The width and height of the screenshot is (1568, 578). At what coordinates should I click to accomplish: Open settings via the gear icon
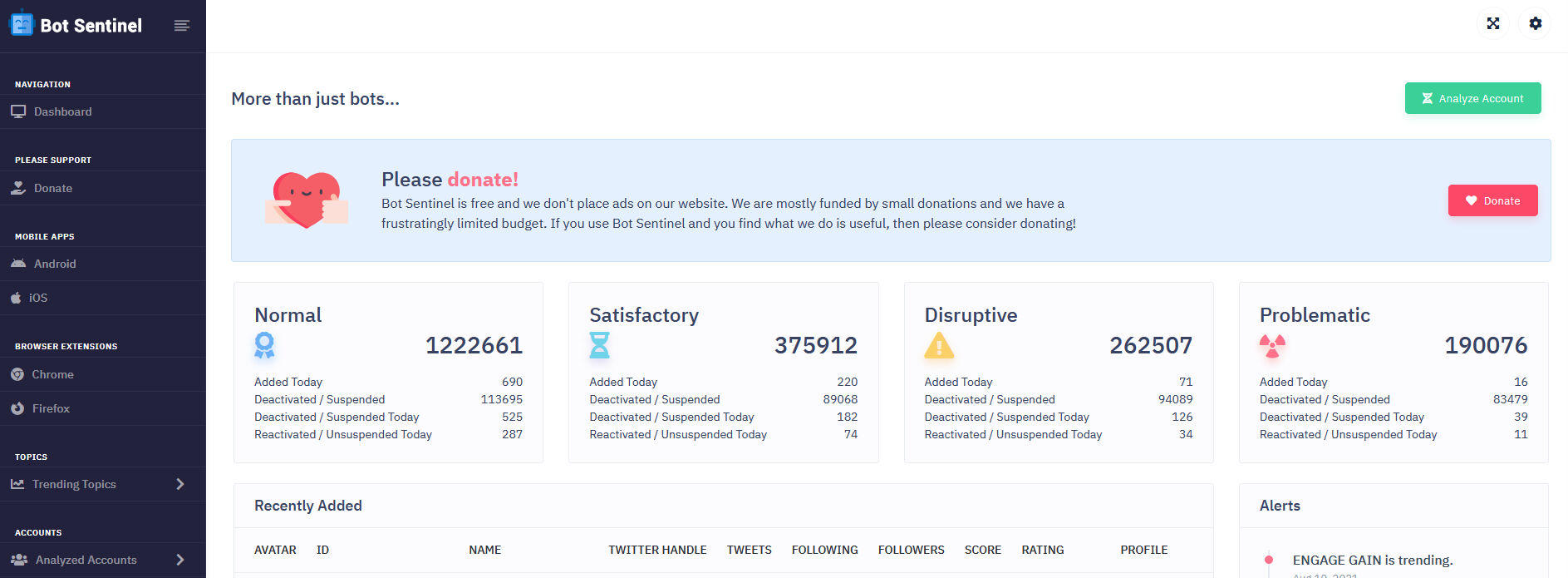1535,23
